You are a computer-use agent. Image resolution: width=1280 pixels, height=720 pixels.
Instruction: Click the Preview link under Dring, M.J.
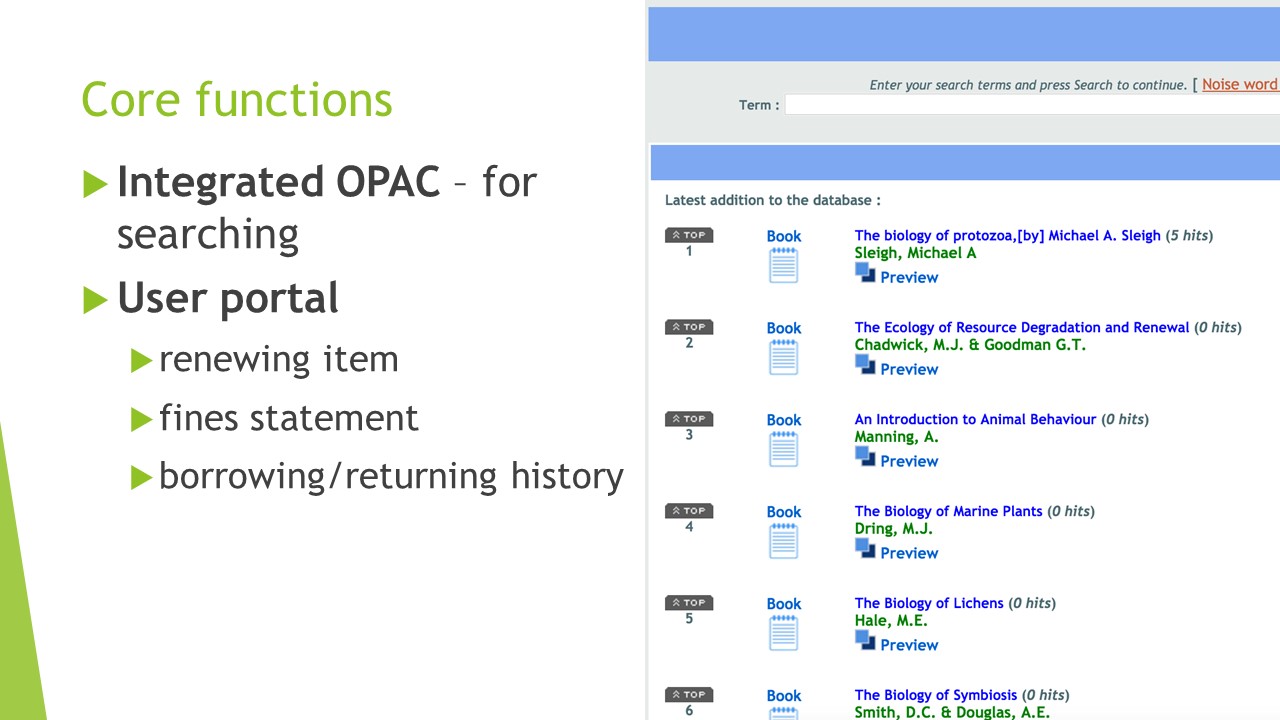click(908, 553)
